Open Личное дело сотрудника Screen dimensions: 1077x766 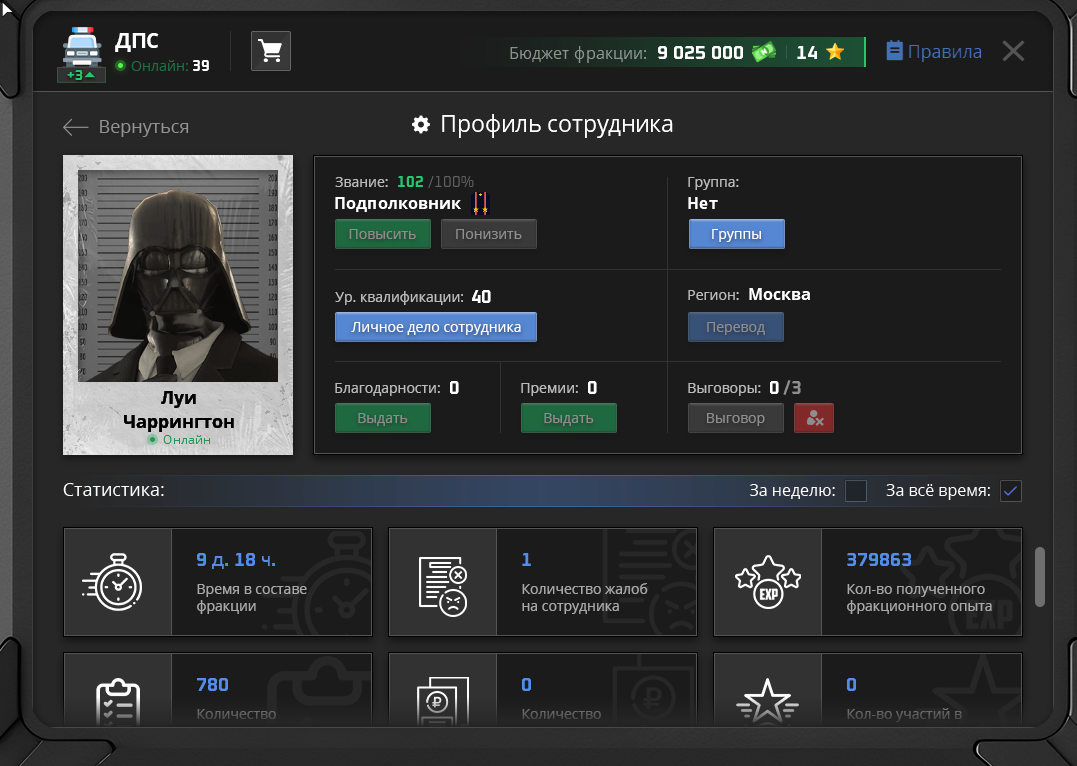[x=435, y=327]
